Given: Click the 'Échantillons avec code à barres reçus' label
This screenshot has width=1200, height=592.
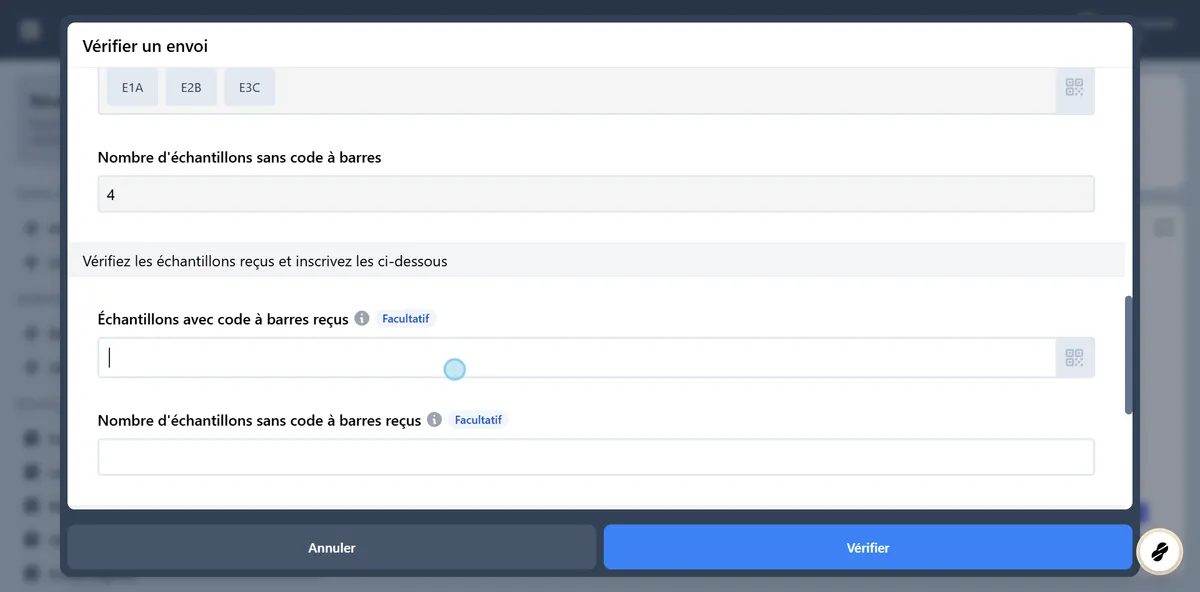Looking at the screenshot, I should 223,319.
